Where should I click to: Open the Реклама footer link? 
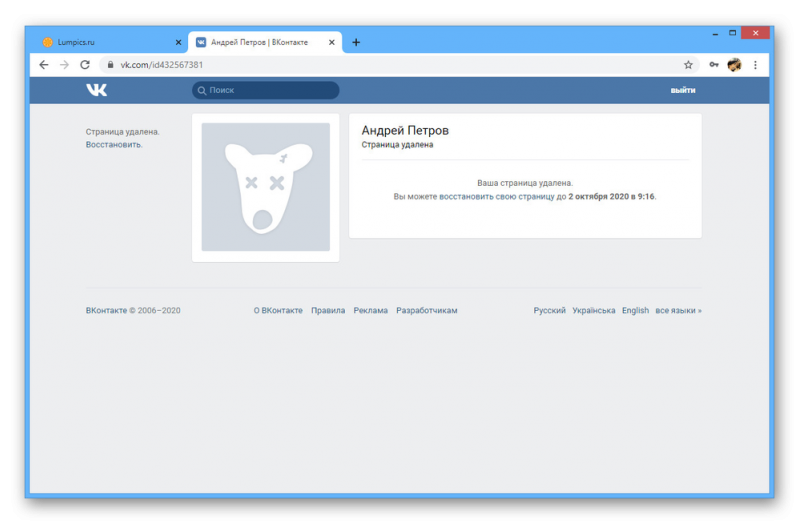[370, 310]
